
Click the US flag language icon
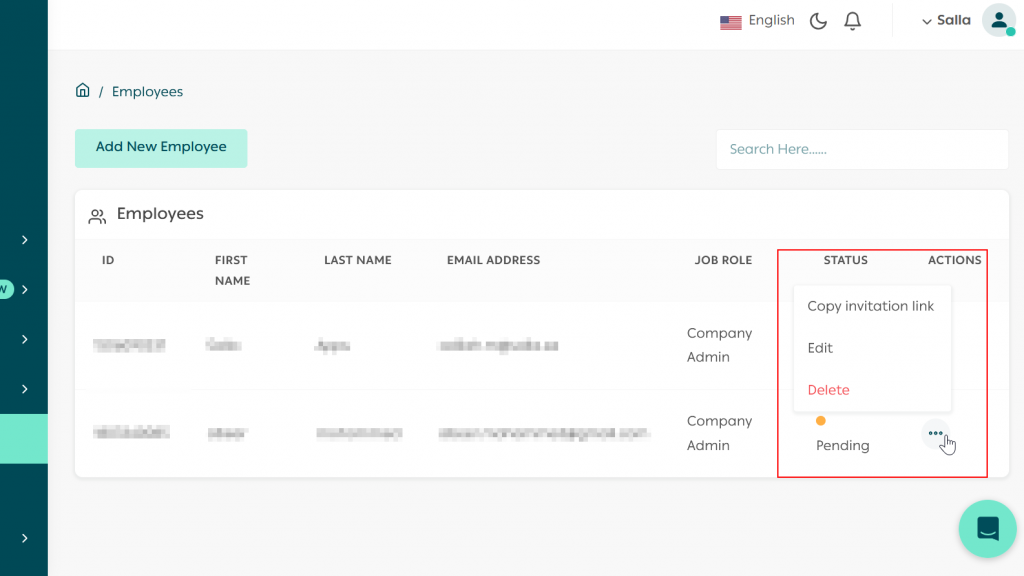tap(730, 21)
